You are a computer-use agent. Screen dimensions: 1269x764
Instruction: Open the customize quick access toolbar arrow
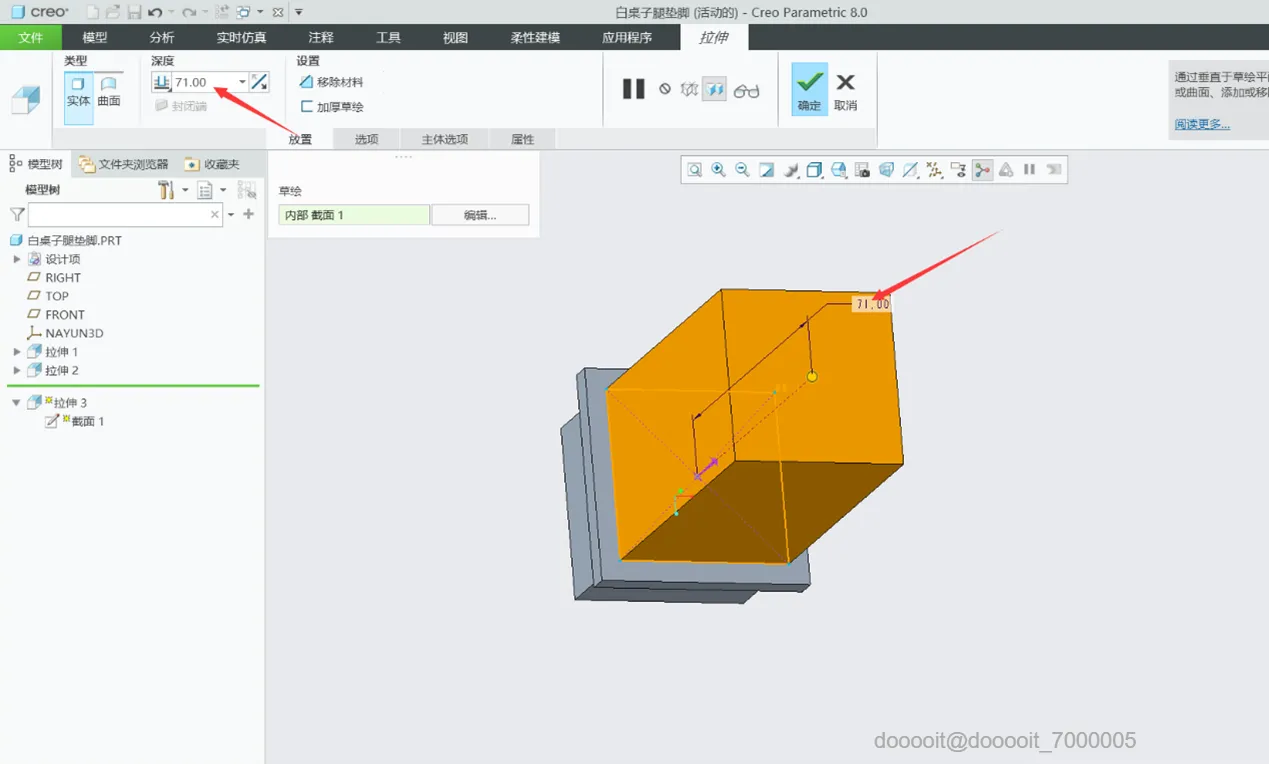pyautogui.click(x=299, y=12)
